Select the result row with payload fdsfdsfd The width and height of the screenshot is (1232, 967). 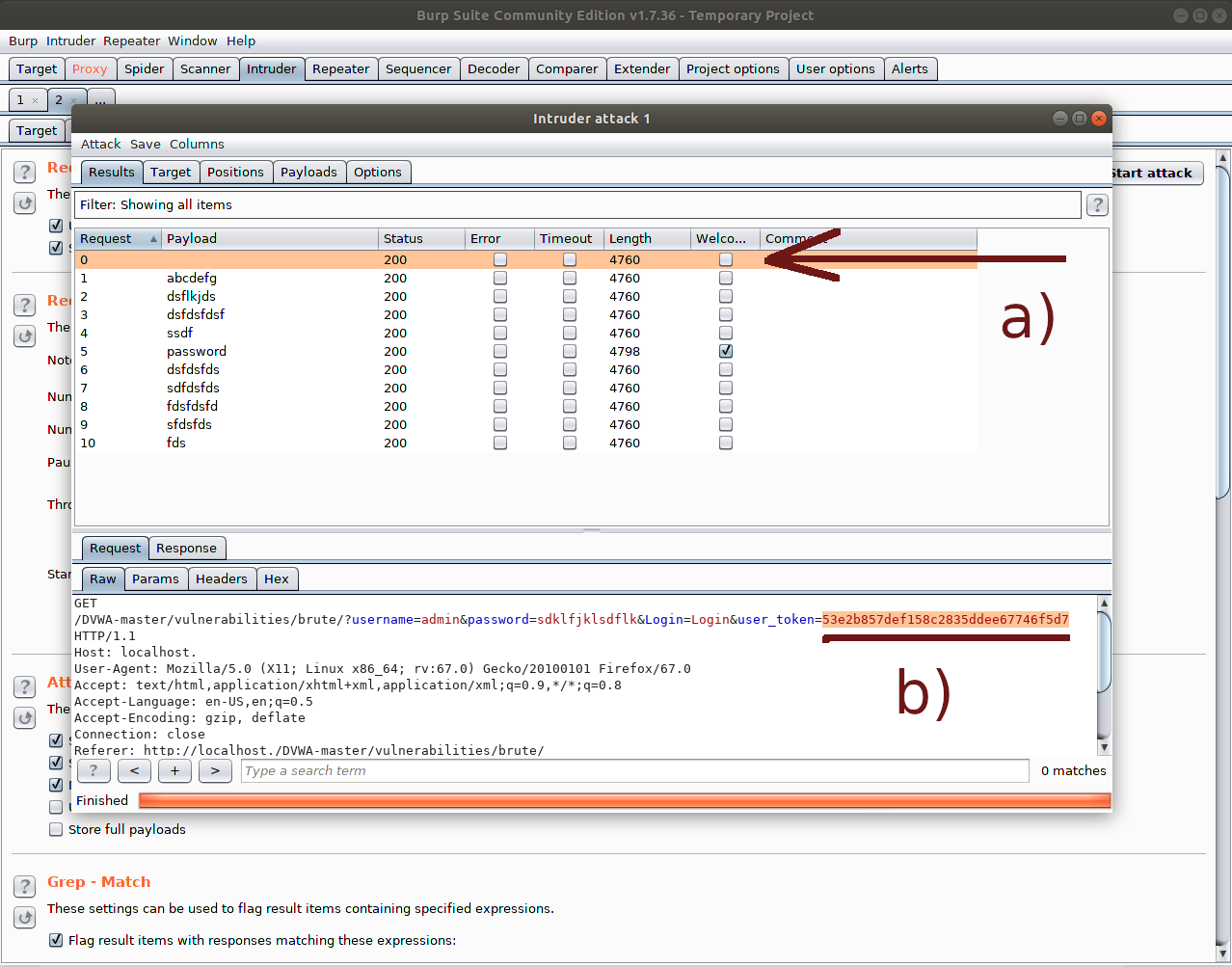pos(525,406)
